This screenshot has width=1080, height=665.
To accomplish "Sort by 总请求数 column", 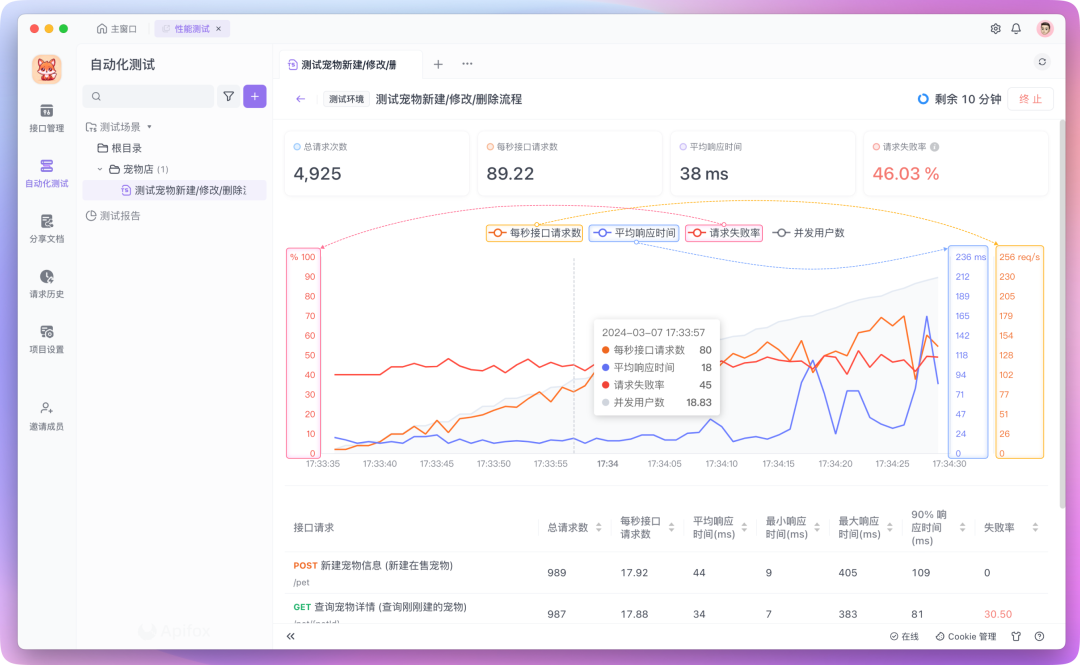I will (599, 527).
